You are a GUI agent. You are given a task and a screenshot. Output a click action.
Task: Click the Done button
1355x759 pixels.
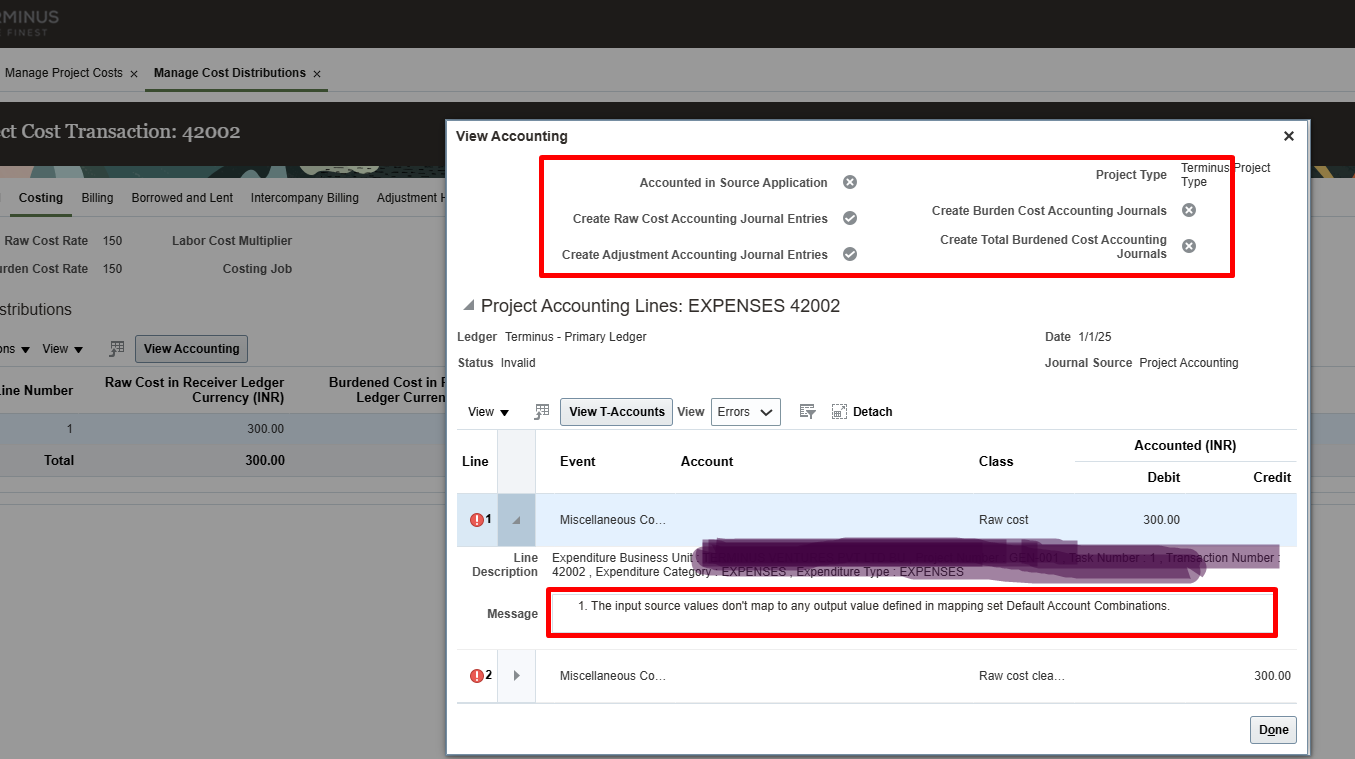coord(1273,730)
